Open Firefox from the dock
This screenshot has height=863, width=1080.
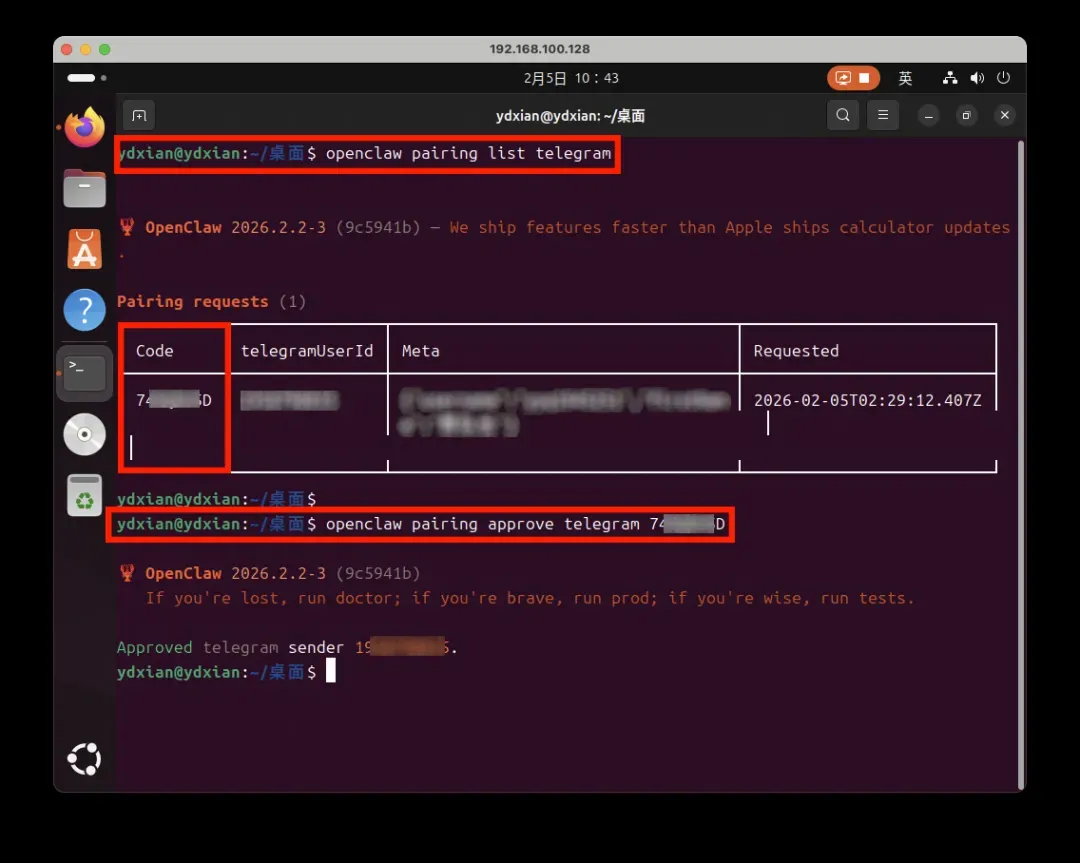point(85,127)
